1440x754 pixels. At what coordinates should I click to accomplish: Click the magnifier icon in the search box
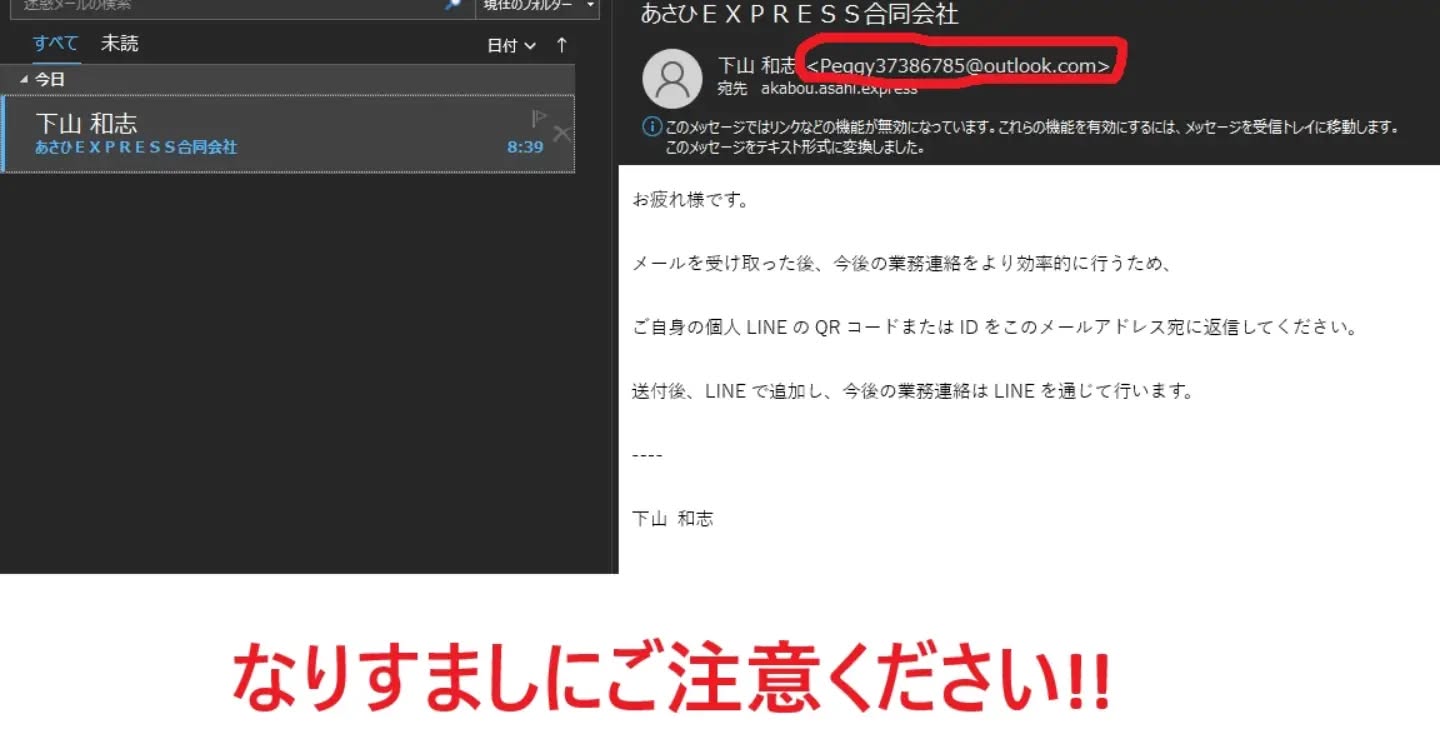click(x=453, y=5)
